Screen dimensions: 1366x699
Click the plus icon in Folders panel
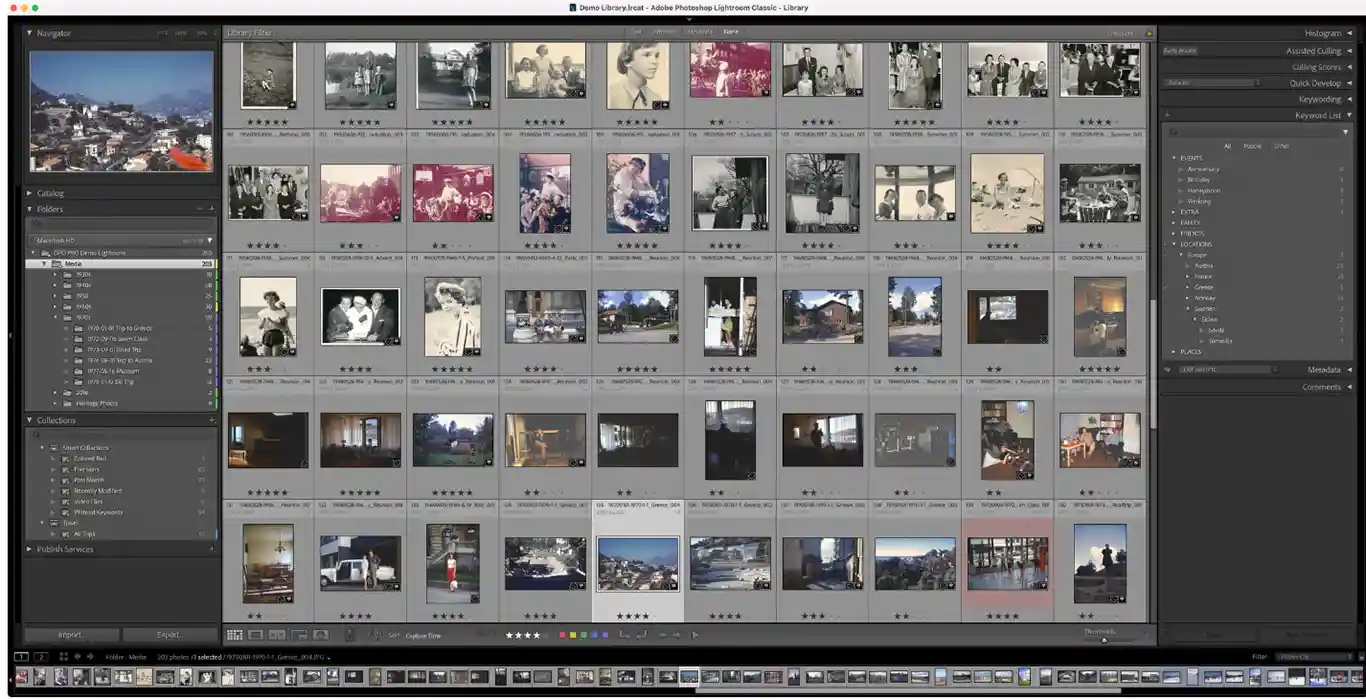pyautogui.click(x=211, y=209)
